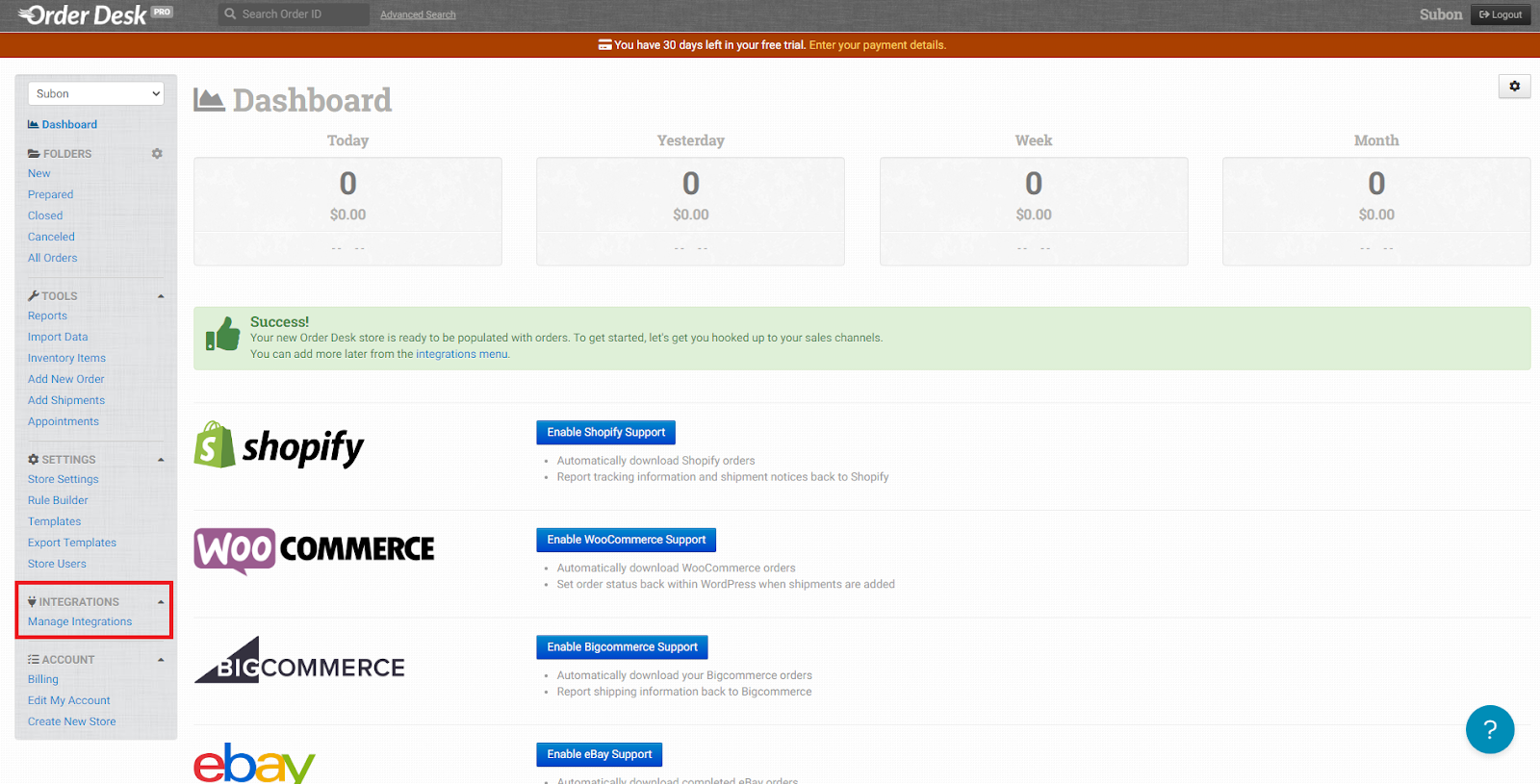This screenshot has width=1540, height=784.
Task: View All Orders folder
Action: (53, 259)
